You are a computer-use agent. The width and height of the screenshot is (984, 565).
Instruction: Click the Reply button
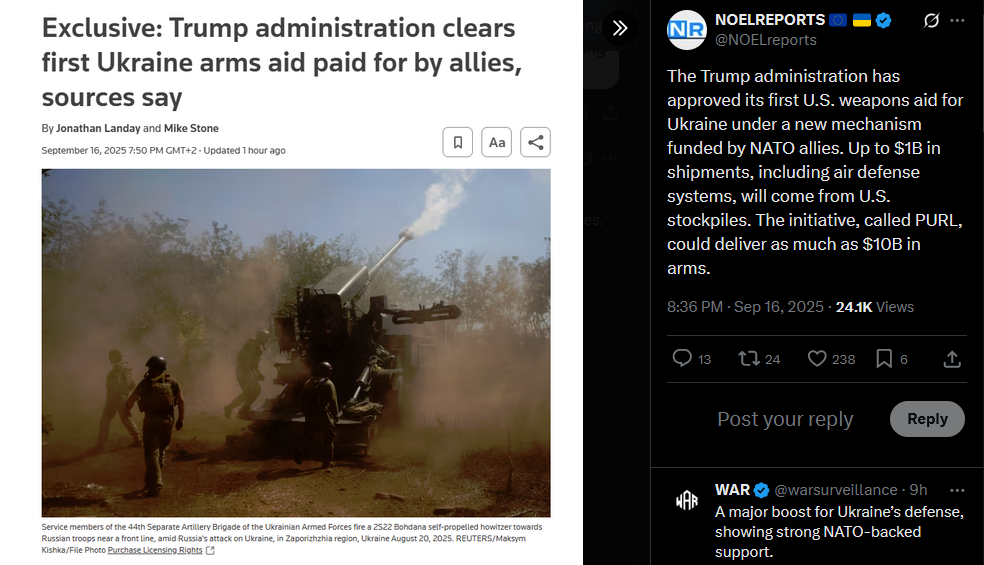pos(927,419)
